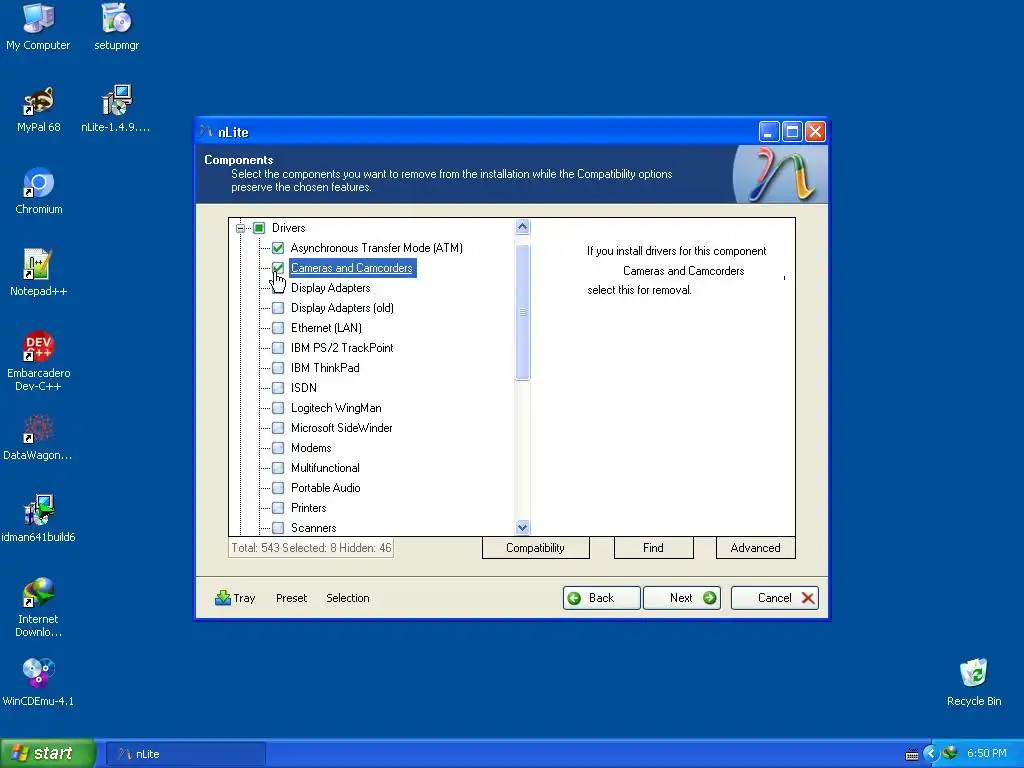The image size is (1024, 768).
Task: Maximize the nLite window
Action: pos(792,132)
